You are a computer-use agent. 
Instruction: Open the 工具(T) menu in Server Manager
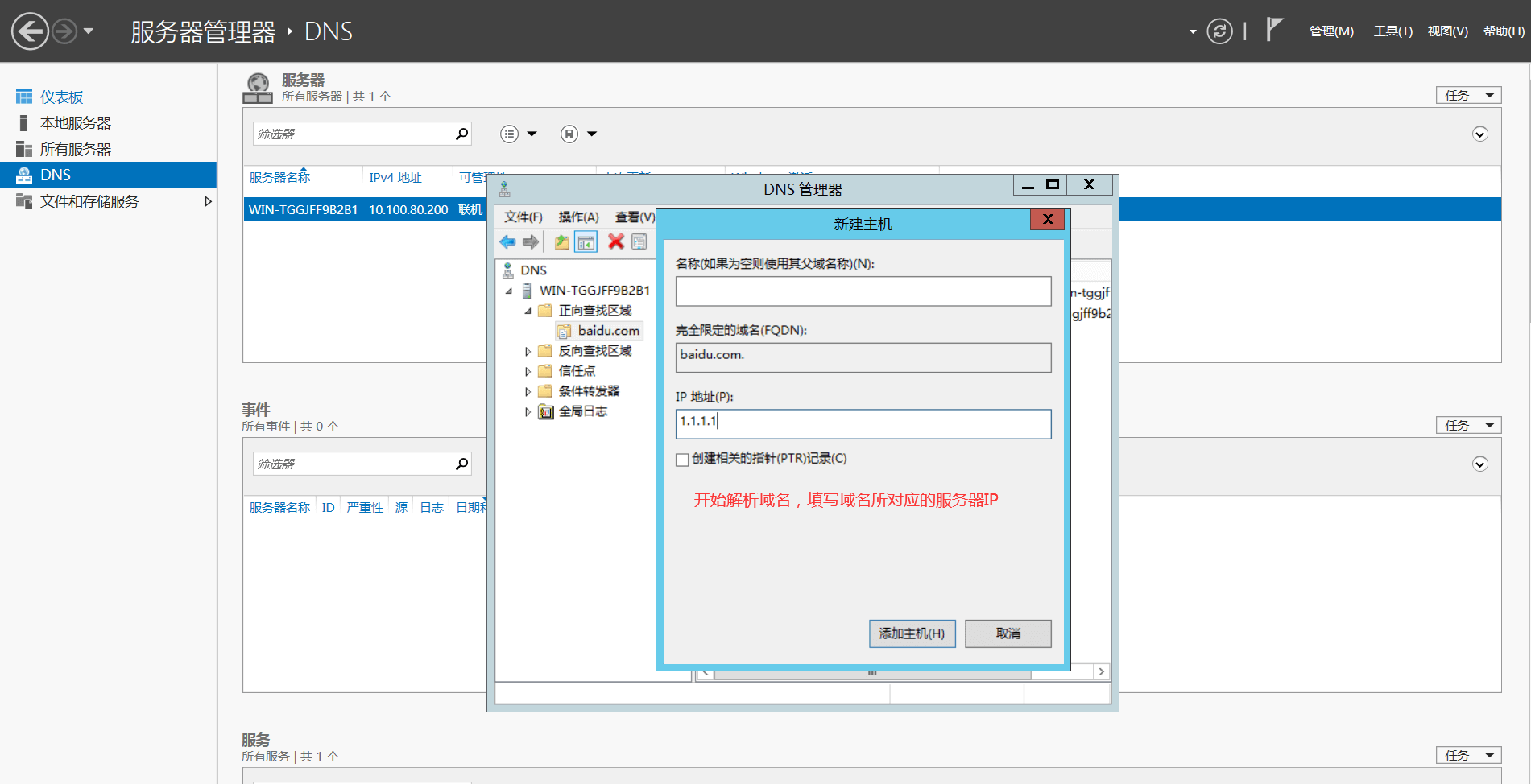(x=1392, y=31)
